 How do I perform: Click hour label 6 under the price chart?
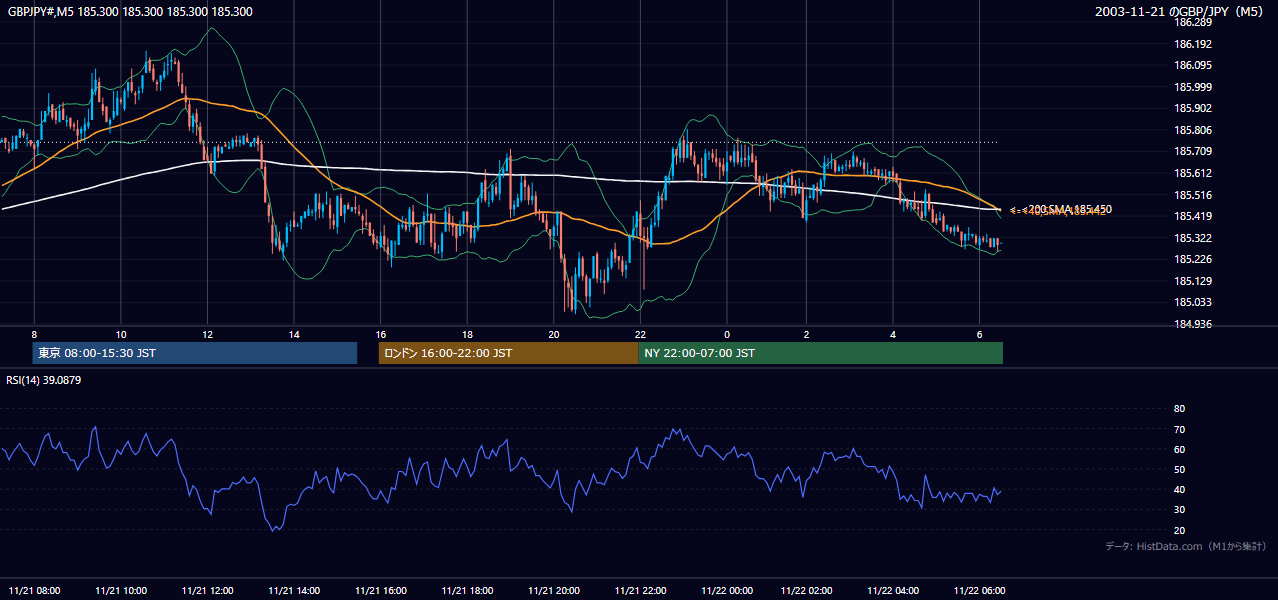click(x=979, y=334)
